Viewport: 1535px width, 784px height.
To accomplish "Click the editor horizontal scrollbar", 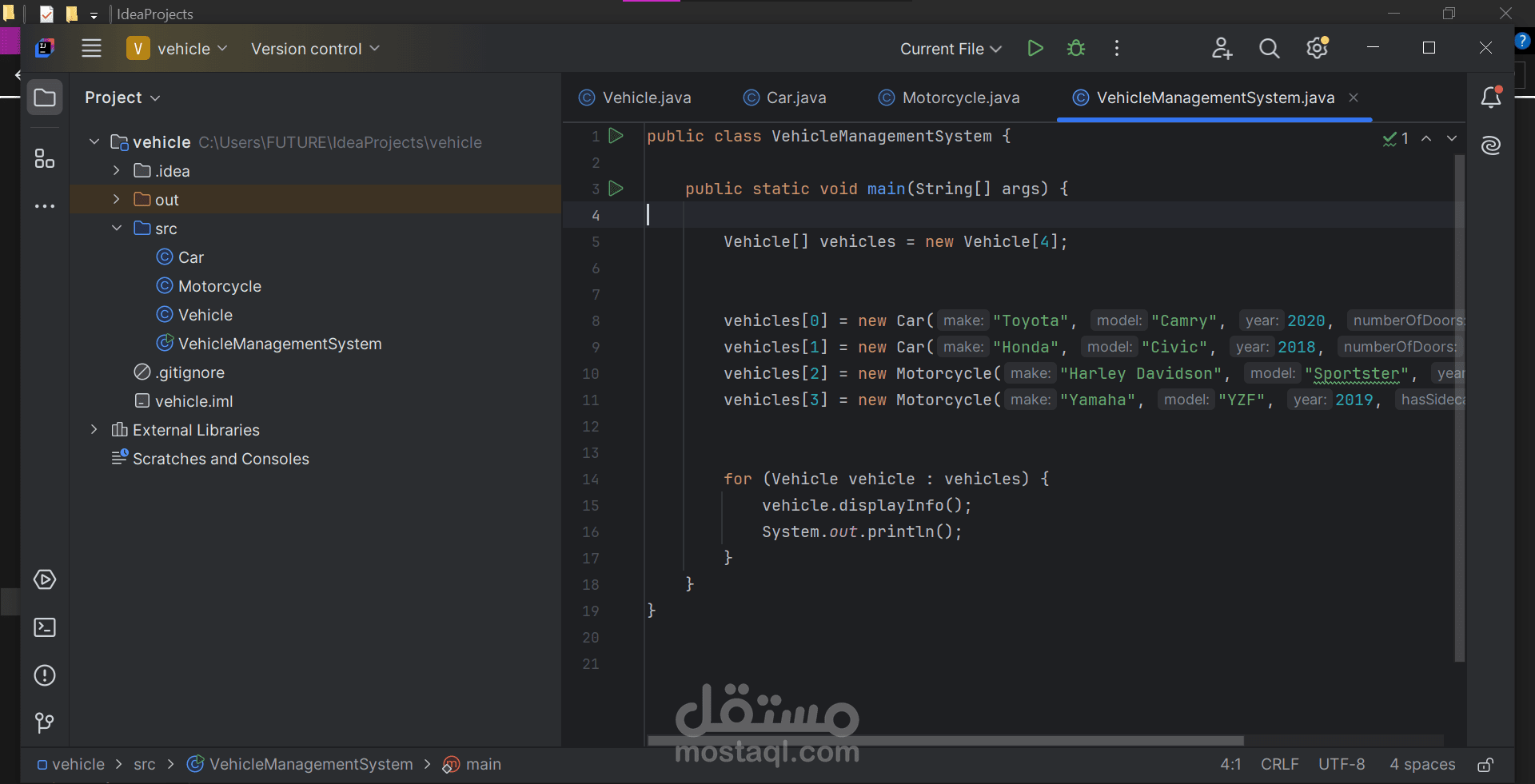I will tap(946, 741).
